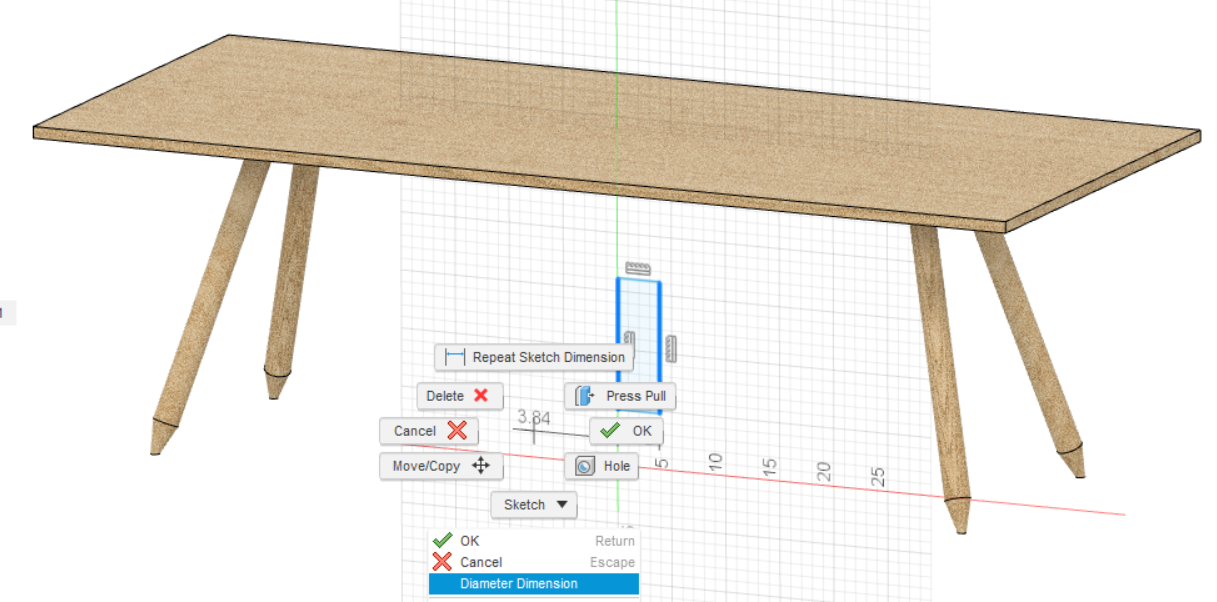This screenshot has width=1217, height=602.
Task: Choose OK (Return) in the linear menu
Action: pyautogui.click(x=468, y=540)
